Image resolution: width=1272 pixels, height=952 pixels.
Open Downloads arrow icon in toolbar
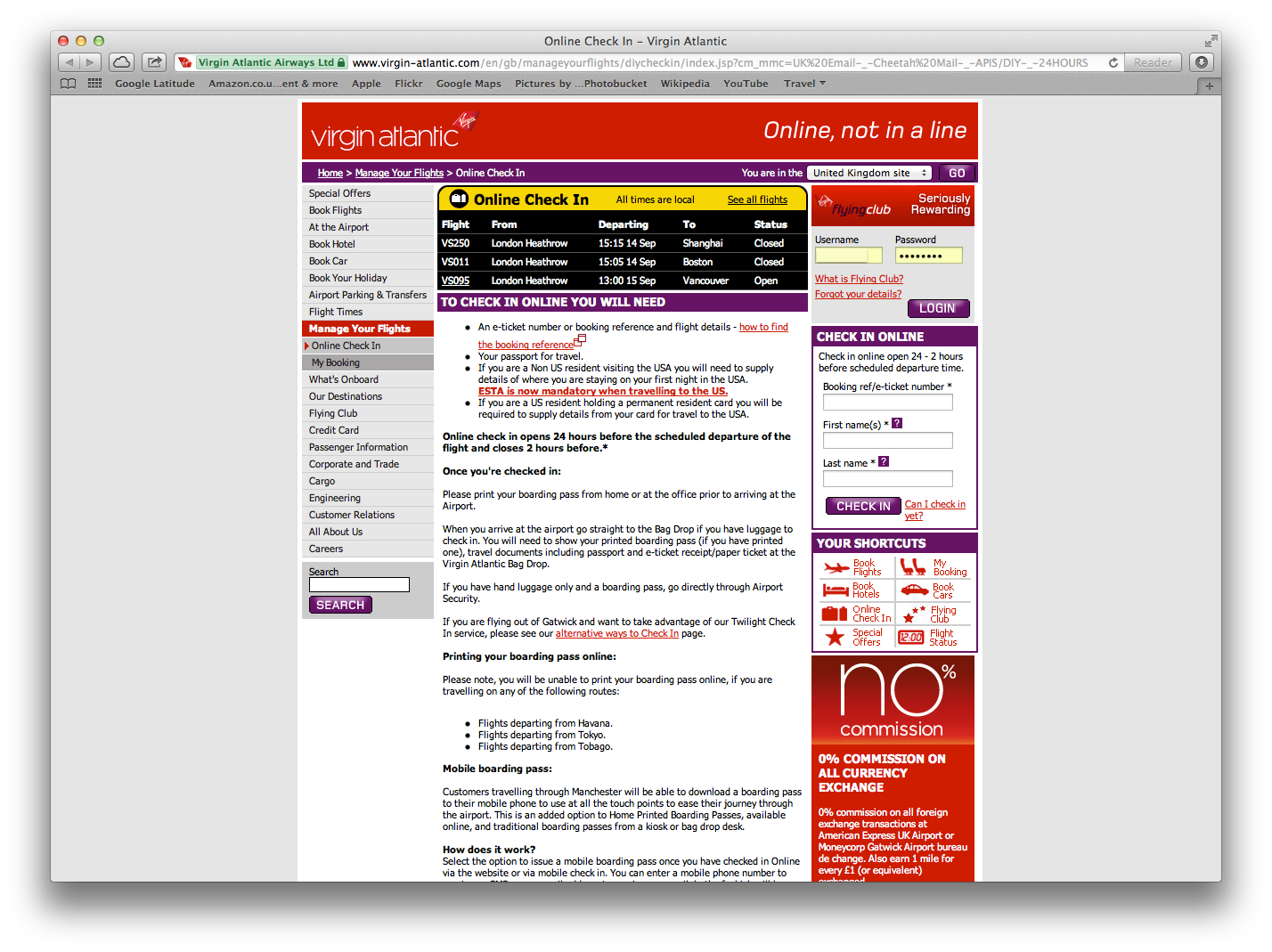[1202, 62]
